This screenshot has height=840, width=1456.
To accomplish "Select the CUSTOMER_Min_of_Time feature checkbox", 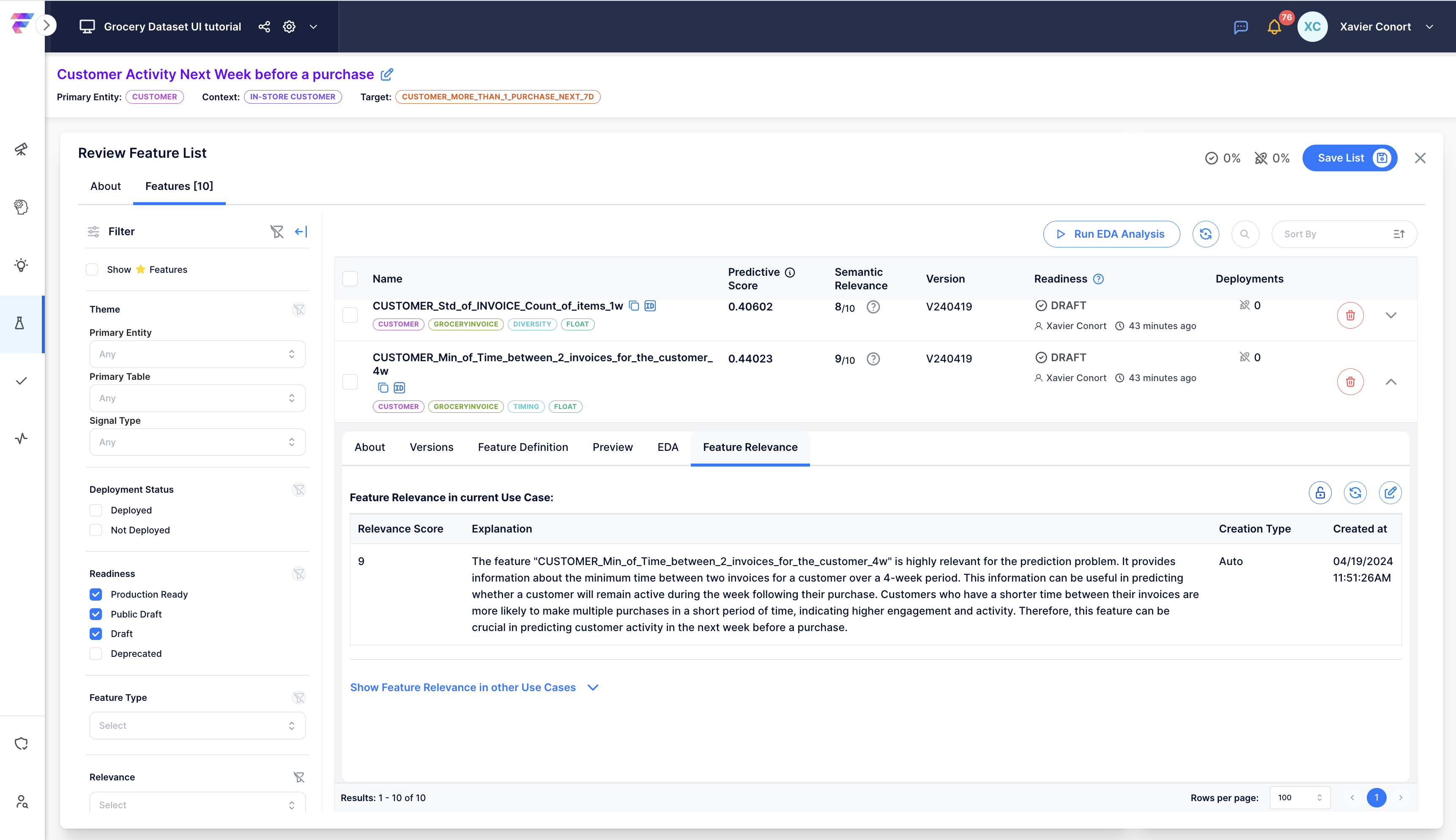I will point(350,382).
